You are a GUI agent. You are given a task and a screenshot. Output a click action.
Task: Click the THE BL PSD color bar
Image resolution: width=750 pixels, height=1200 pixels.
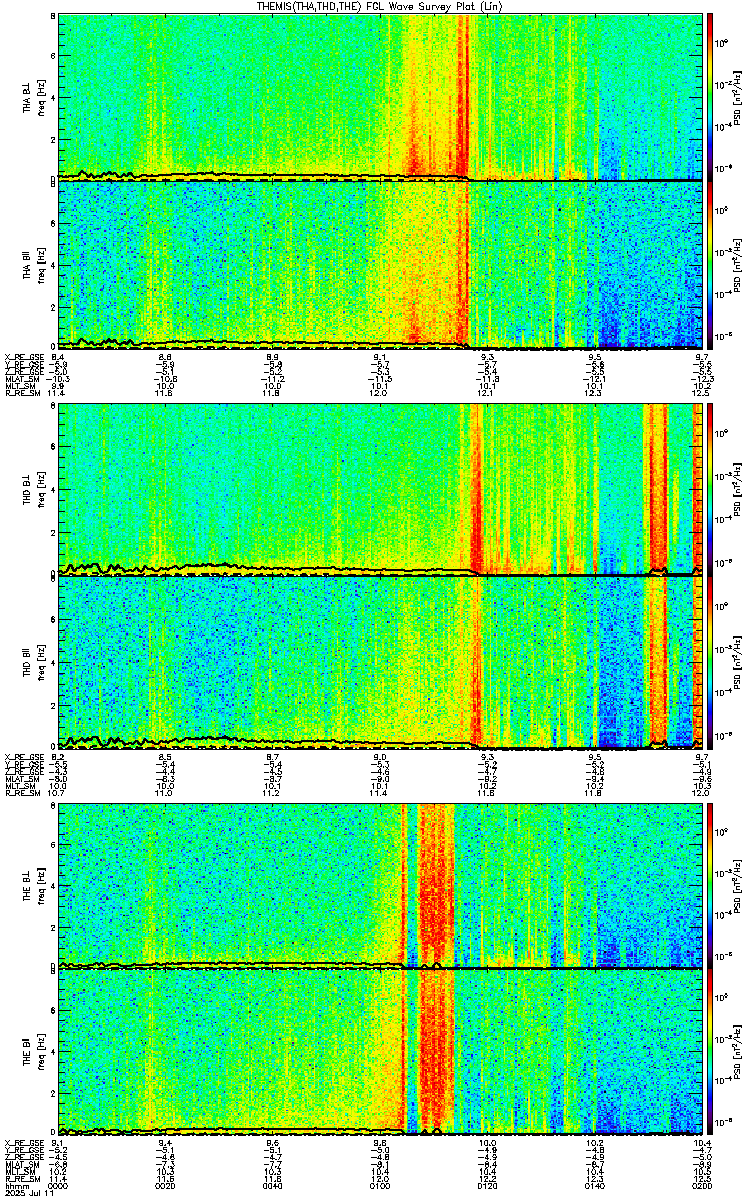coord(709,886)
